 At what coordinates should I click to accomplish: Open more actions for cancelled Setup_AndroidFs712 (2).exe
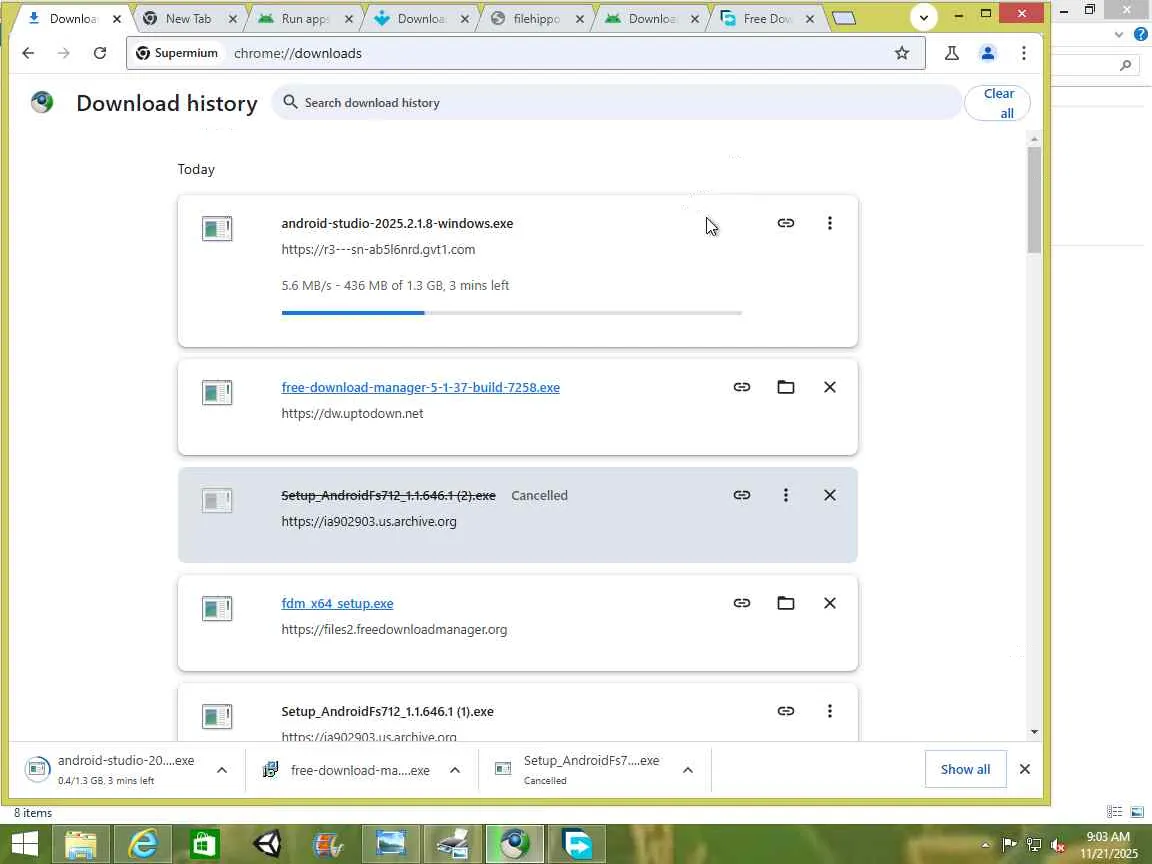click(x=785, y=494)
